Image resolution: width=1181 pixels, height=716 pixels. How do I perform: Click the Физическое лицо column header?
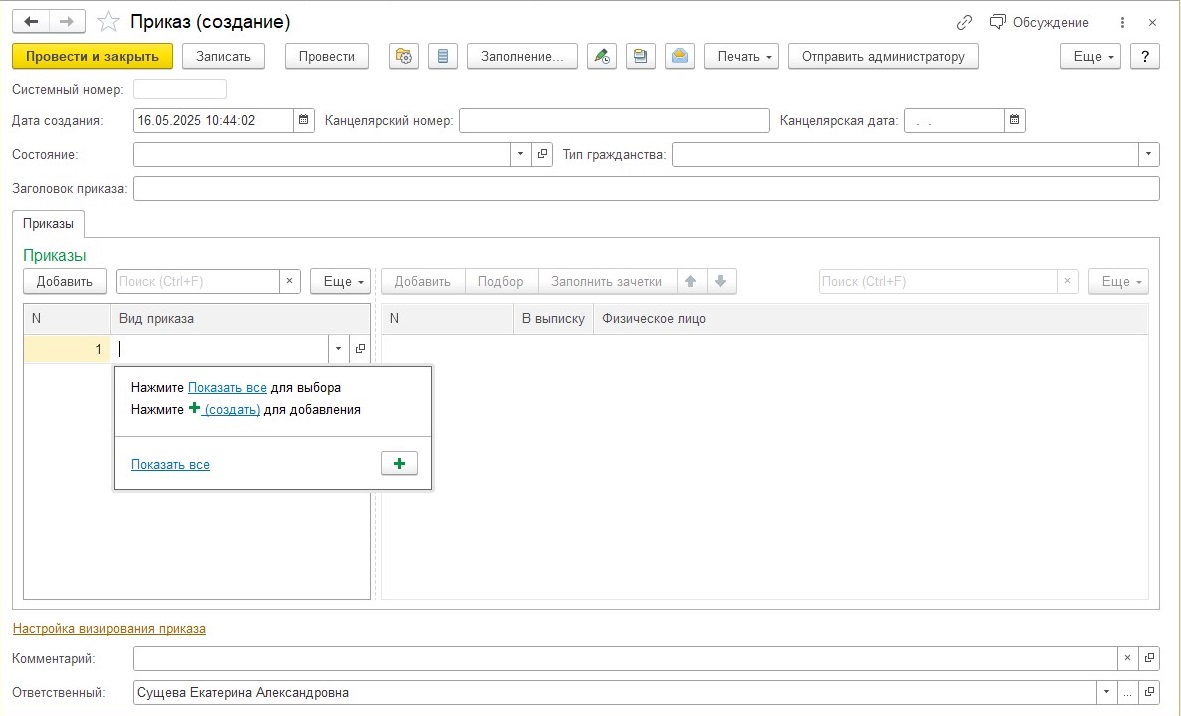point(871,318)
